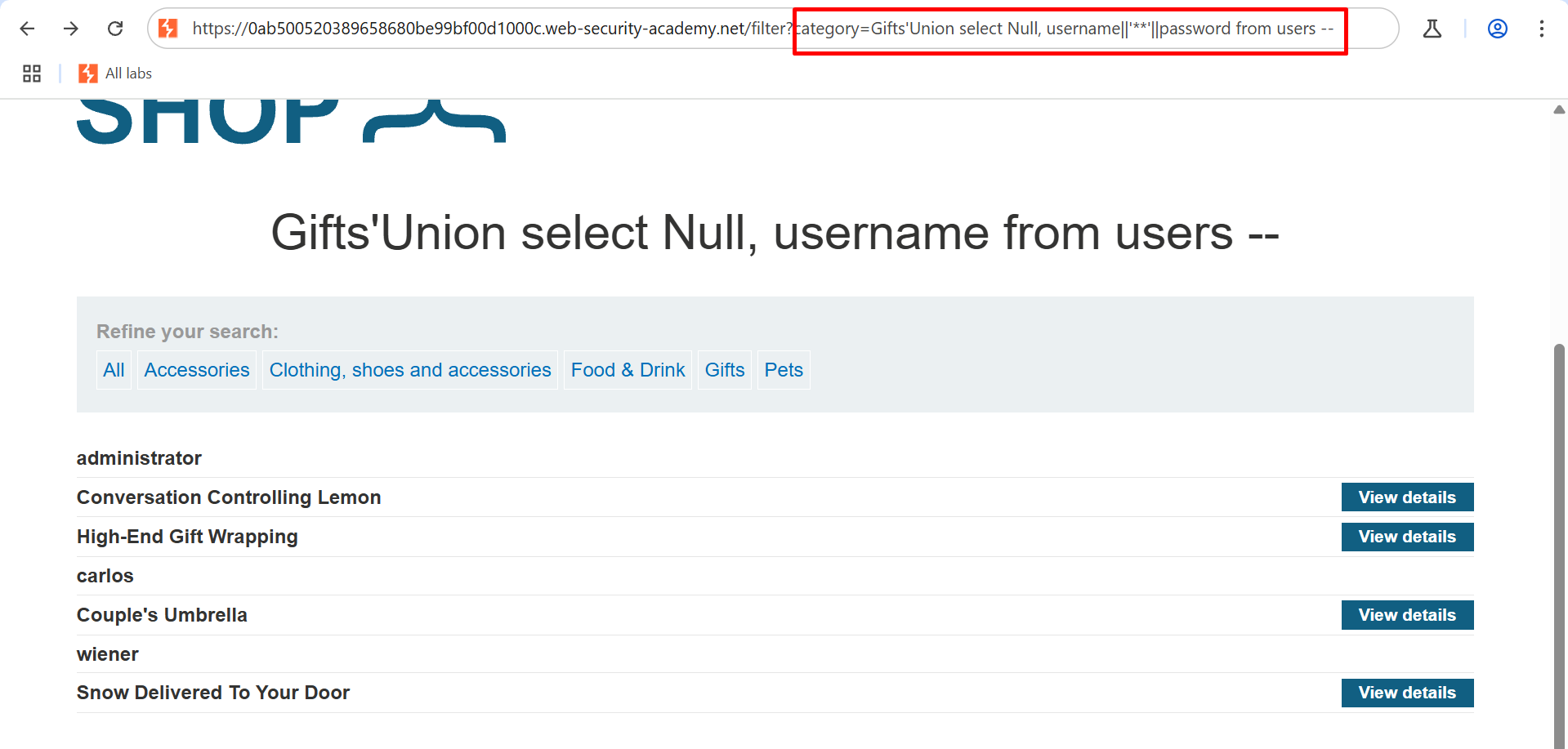Reload the current page
This screenshot has width=1568, height=749.
[x=115, y=29]
